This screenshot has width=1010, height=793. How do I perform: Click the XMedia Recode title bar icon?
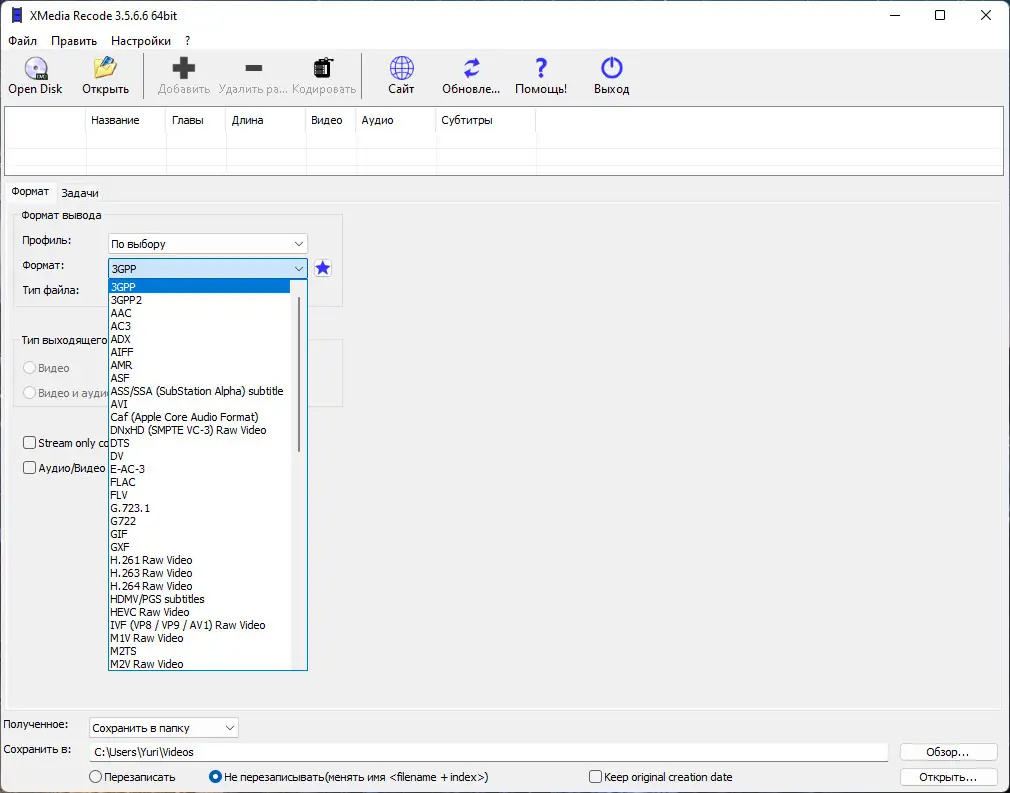tap(17, 15)
